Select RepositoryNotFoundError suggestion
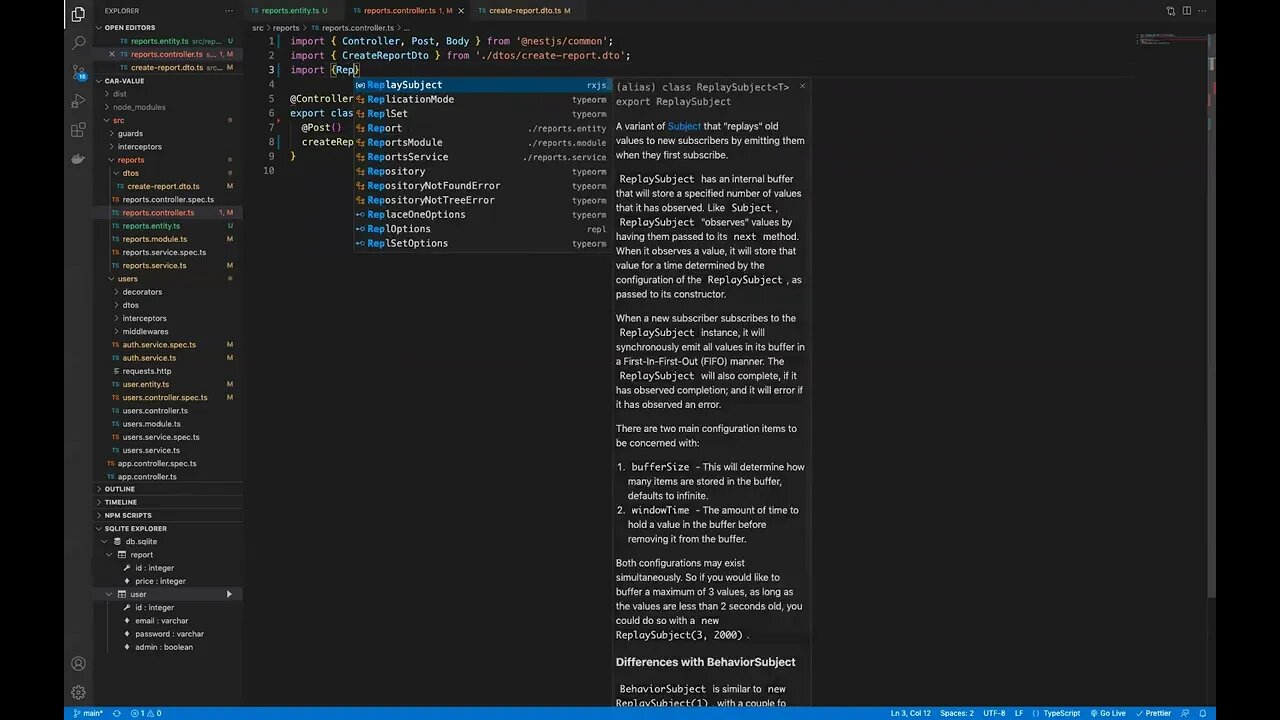 [x=482, y=186]
